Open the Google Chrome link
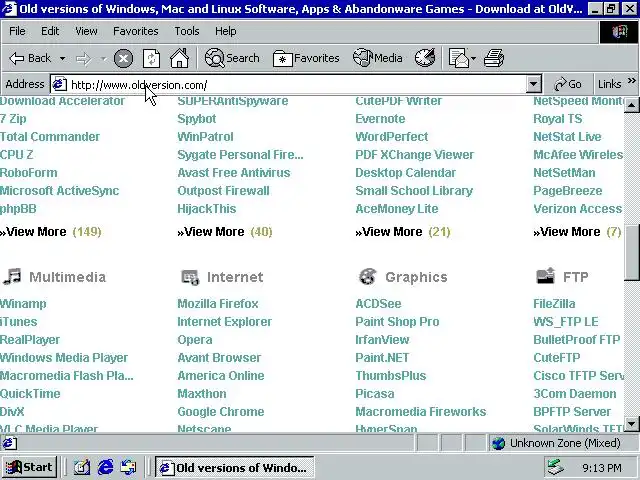 click(221, 411)
